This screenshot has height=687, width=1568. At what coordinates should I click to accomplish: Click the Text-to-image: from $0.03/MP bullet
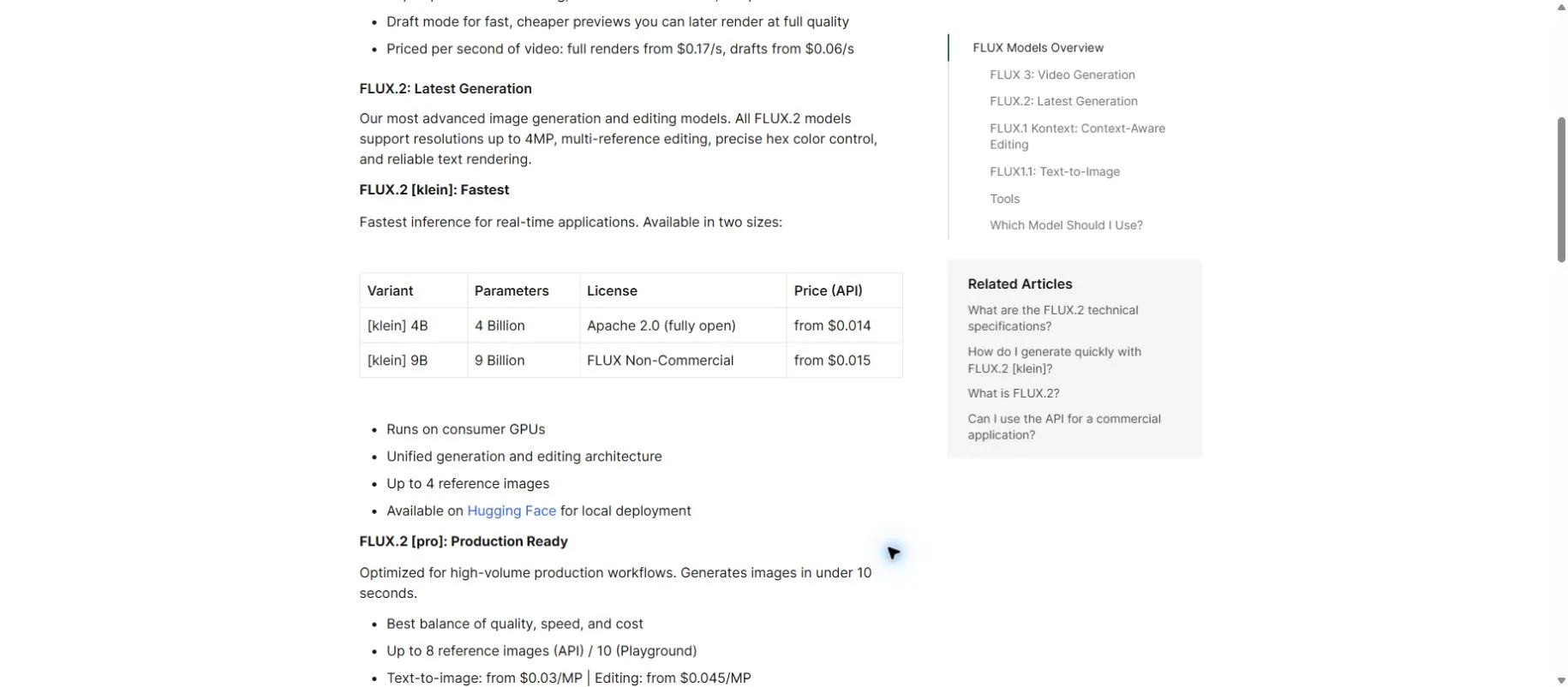coord(569,678)
